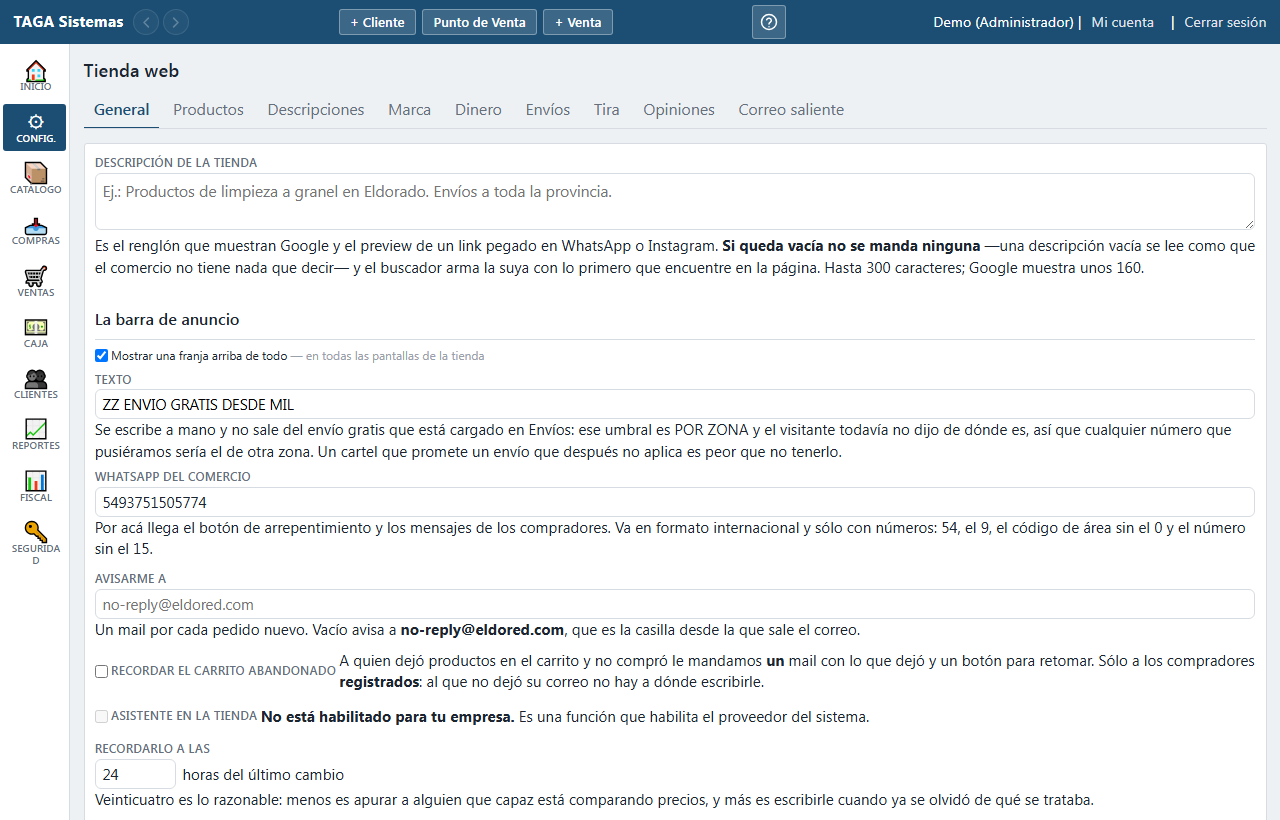Open the Tira tab
Image resolution: width=1280 pixels, height=820 pixels.
tap(606, 110)
